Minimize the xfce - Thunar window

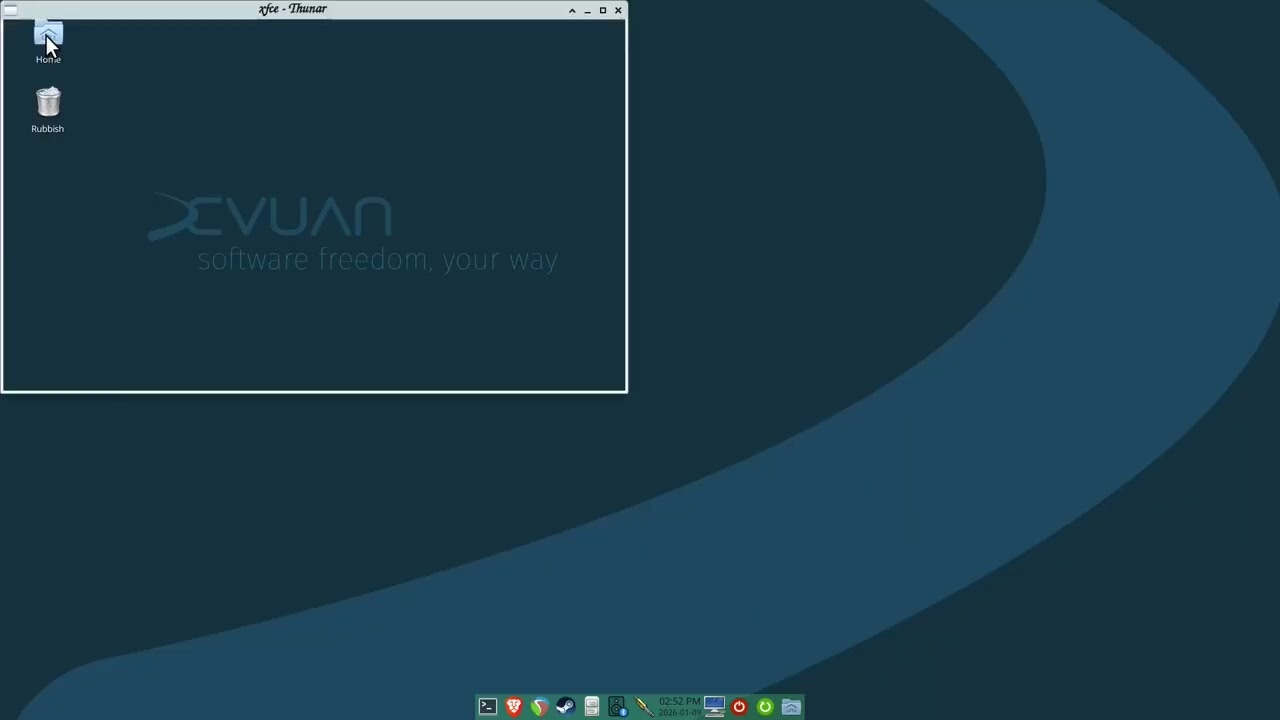point(587,10)
